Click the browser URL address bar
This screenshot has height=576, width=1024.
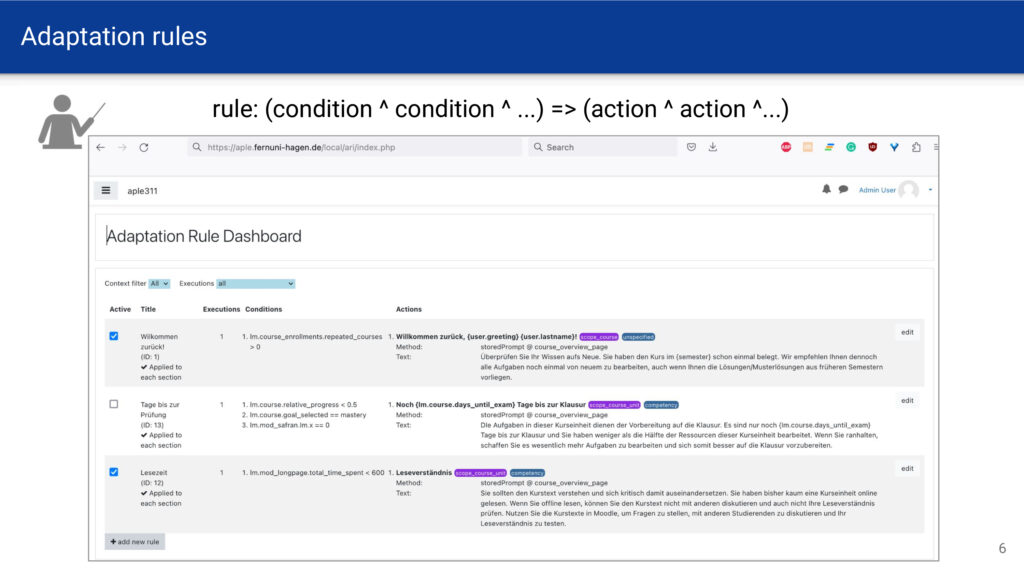(355, 147)
